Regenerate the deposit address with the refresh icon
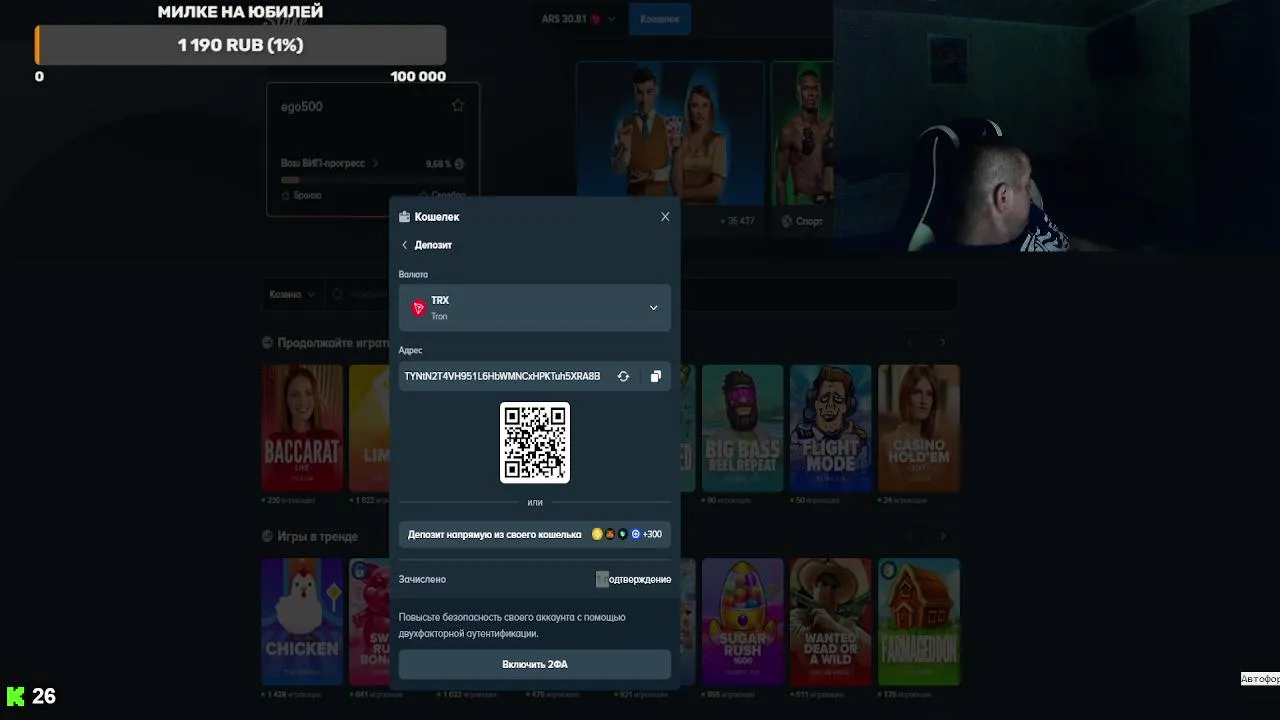This screenshot has width=1280, height=720. tap(623, 376)
